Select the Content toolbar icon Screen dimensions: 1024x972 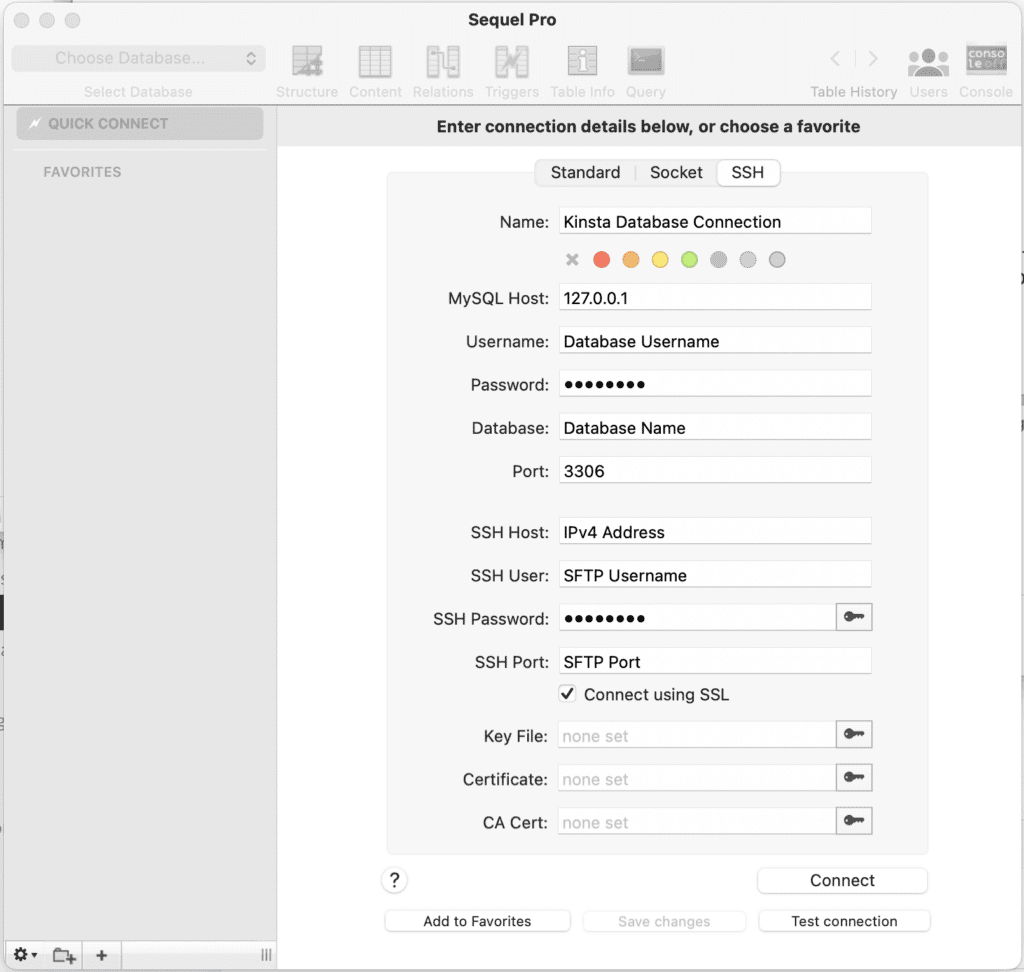click(375, 60)
